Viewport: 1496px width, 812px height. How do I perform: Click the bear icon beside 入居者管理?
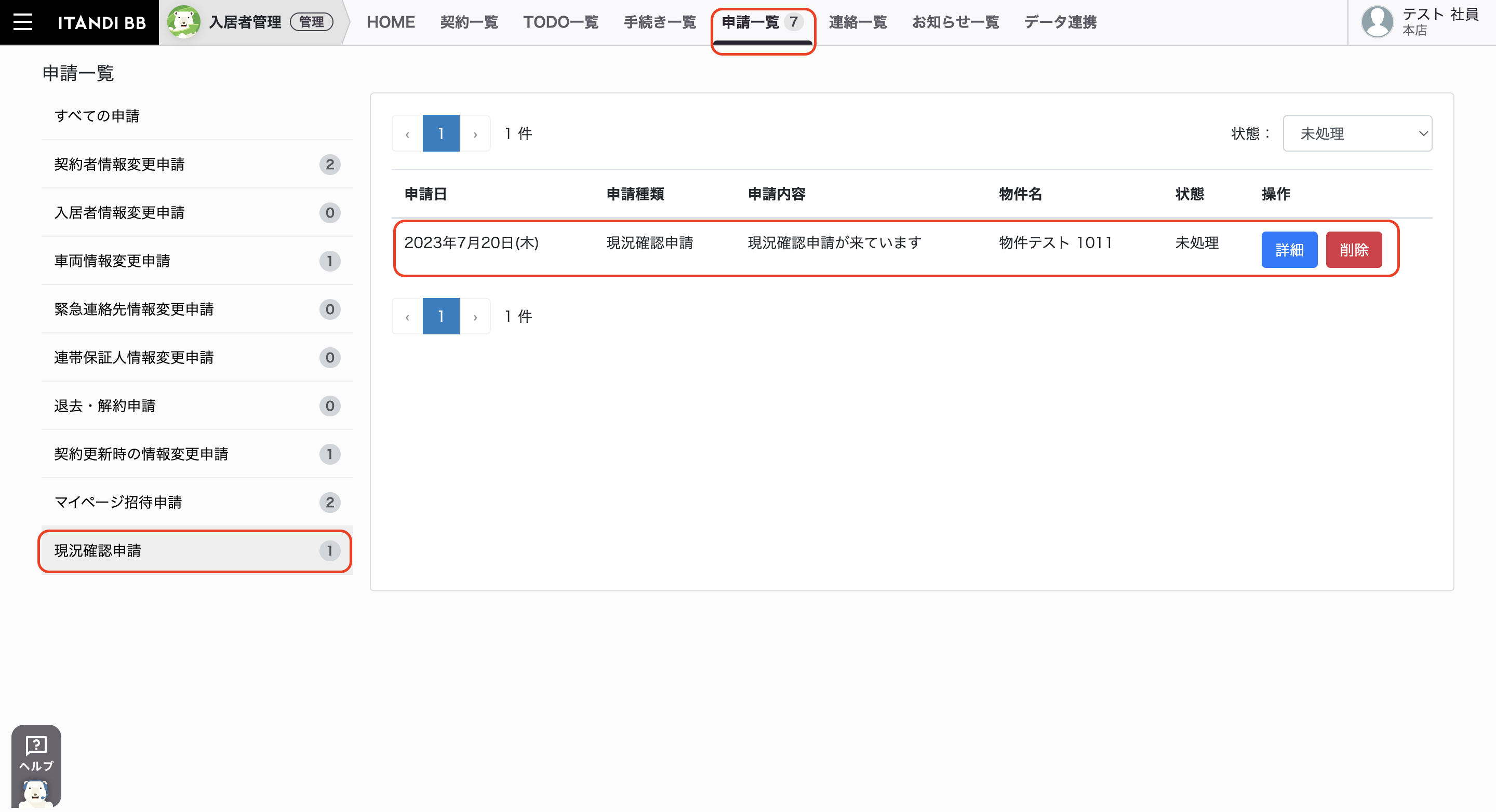point(183,22)
